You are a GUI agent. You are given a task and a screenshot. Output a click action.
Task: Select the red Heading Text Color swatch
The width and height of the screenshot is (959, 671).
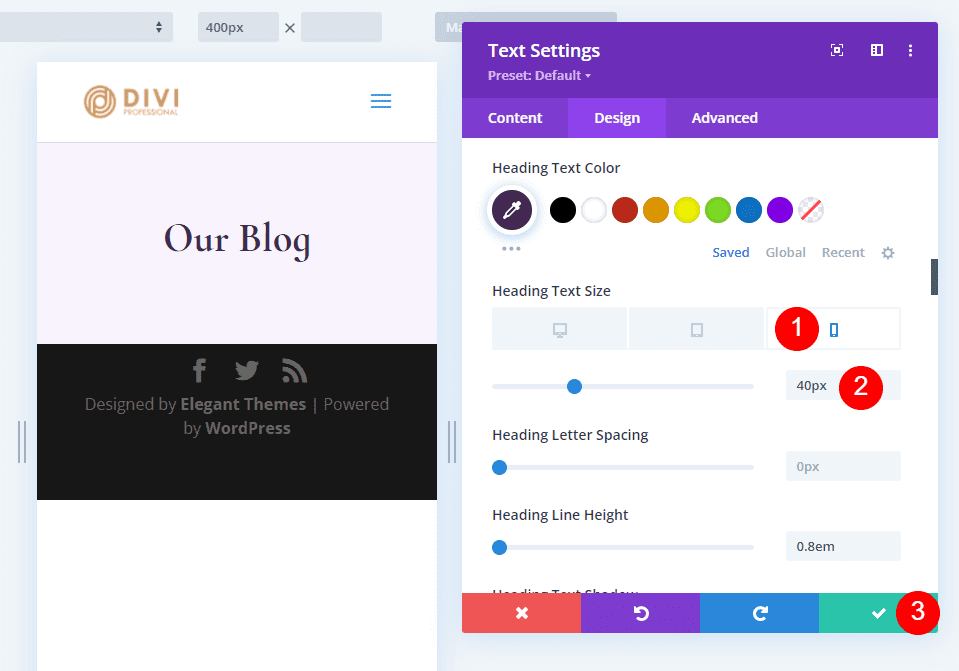click(x=624, y=210)
